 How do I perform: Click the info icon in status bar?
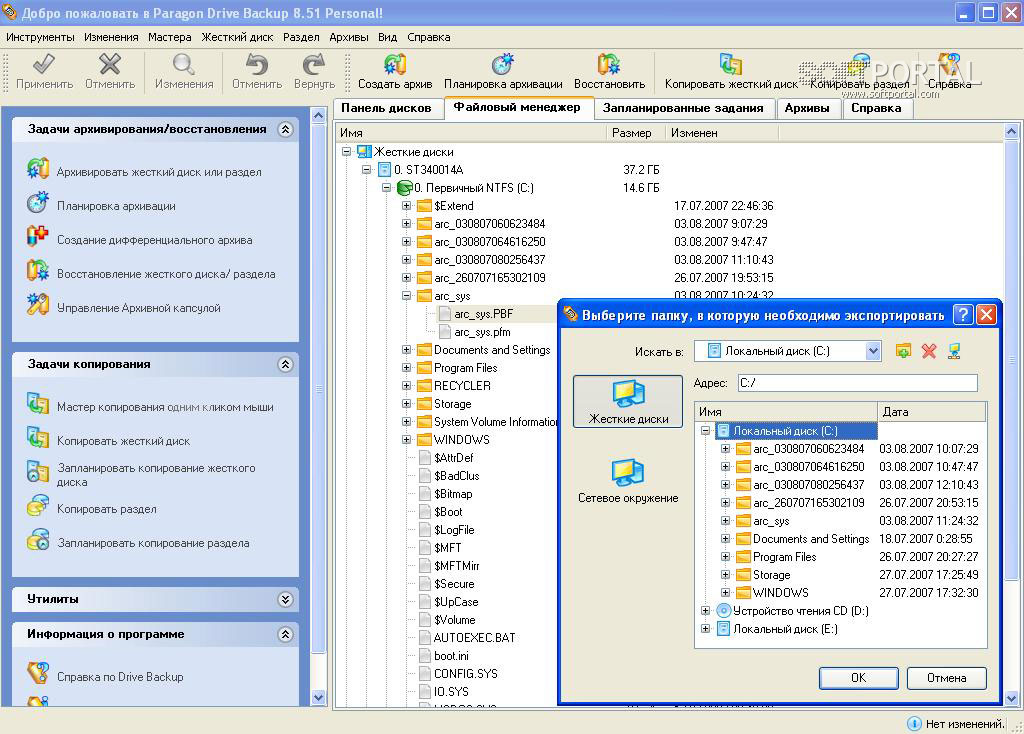[914, 724]
